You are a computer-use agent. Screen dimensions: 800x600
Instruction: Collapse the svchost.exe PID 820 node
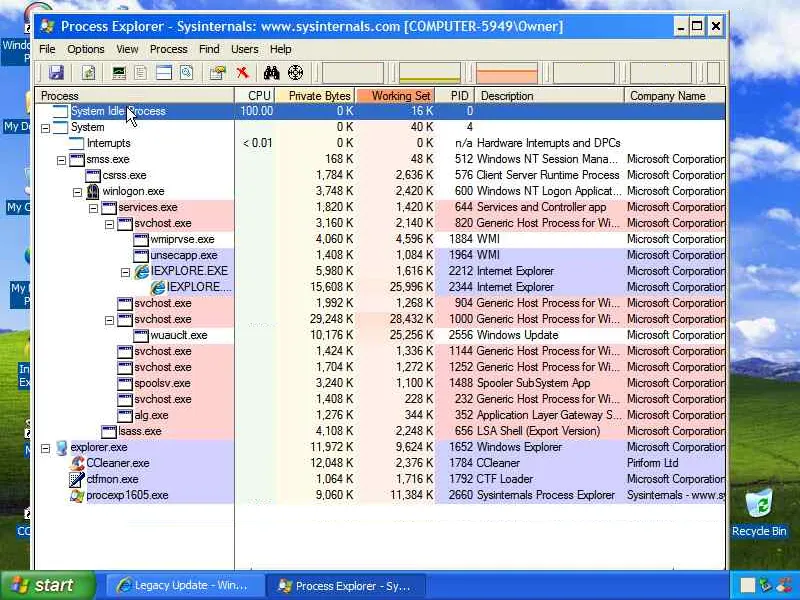pyautogui.click(x=109, y=224)
